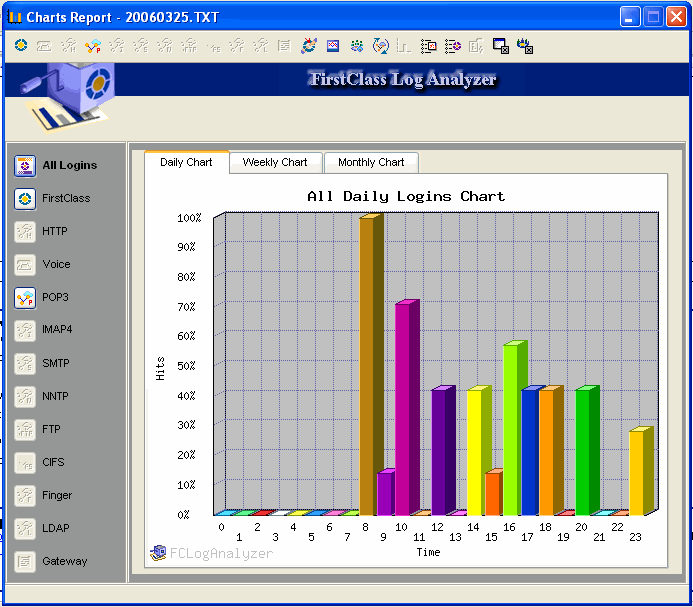Open POP3 chart from sidebar

(25, 297)
